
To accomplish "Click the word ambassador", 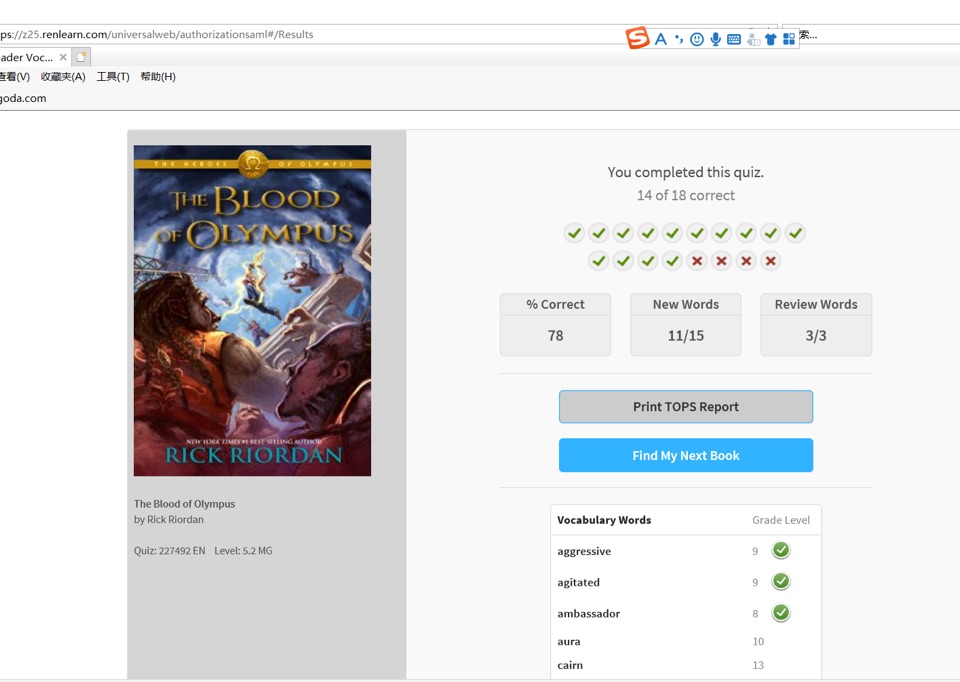I will 588,613.
